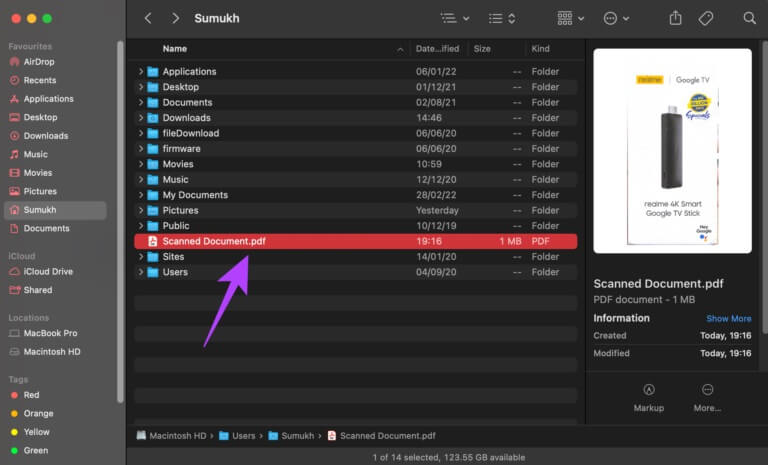The width and height of the screenshot is (768, 465).
Task: Open Pictures in the sidebar
Action: pyautogui.click(x=55, y=192)
